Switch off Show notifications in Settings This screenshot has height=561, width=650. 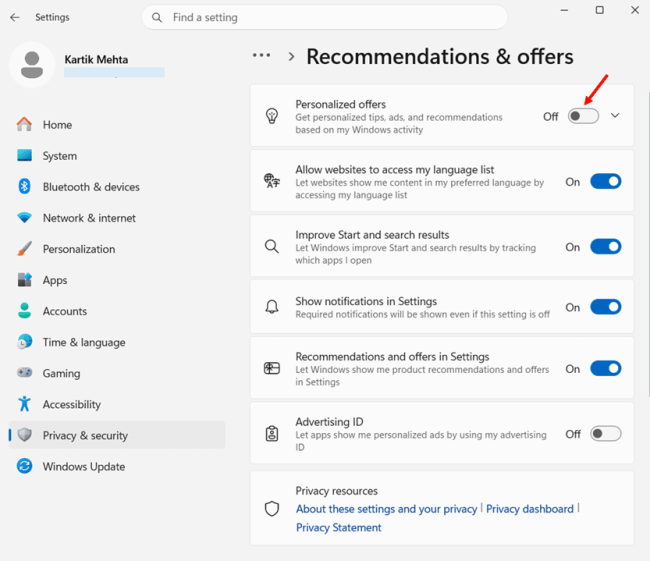(606, 307)
